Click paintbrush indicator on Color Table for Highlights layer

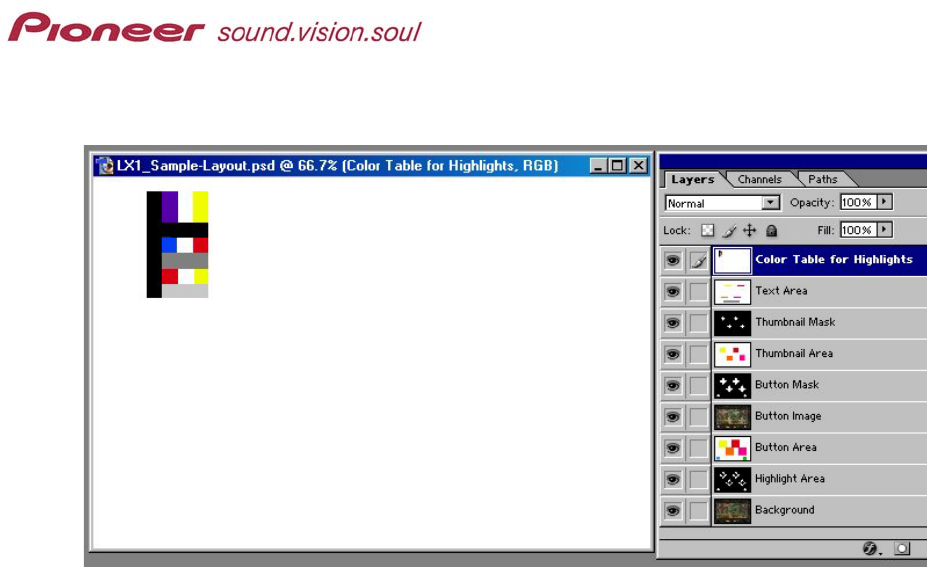click(x=698, y=260)
